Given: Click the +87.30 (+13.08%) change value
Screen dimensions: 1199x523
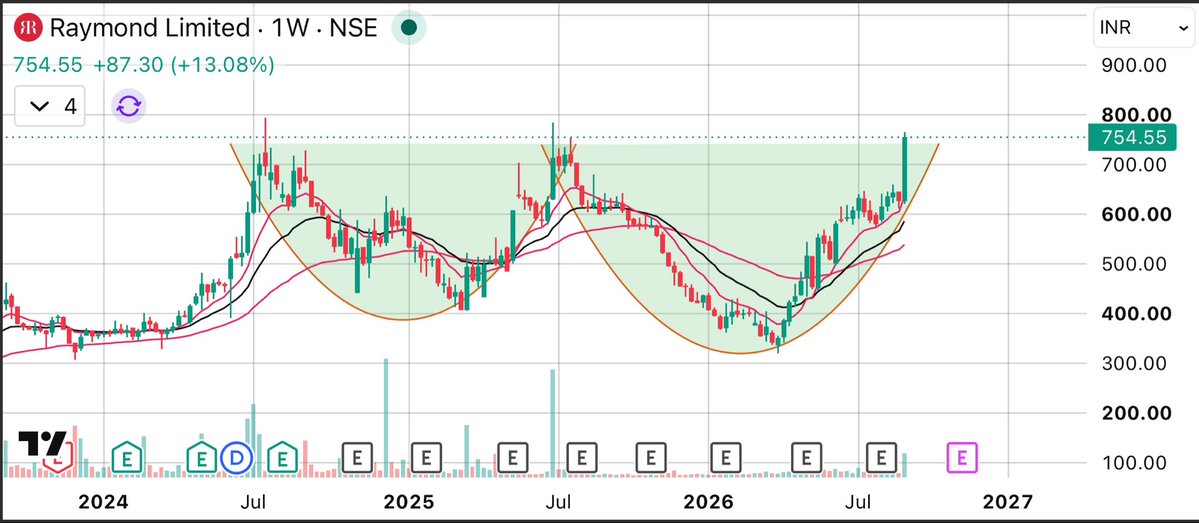Looking at the screenshot, I should [184, 66].
